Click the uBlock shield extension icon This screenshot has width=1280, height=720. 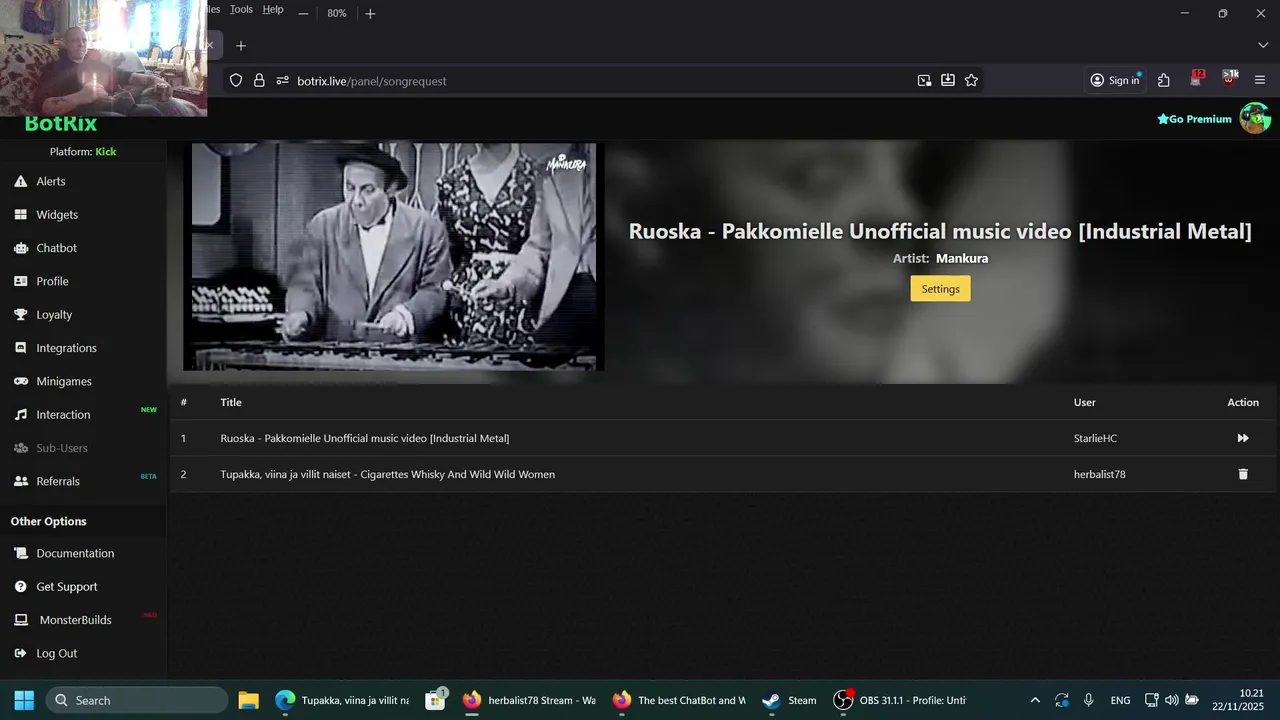click(1230, 79)
